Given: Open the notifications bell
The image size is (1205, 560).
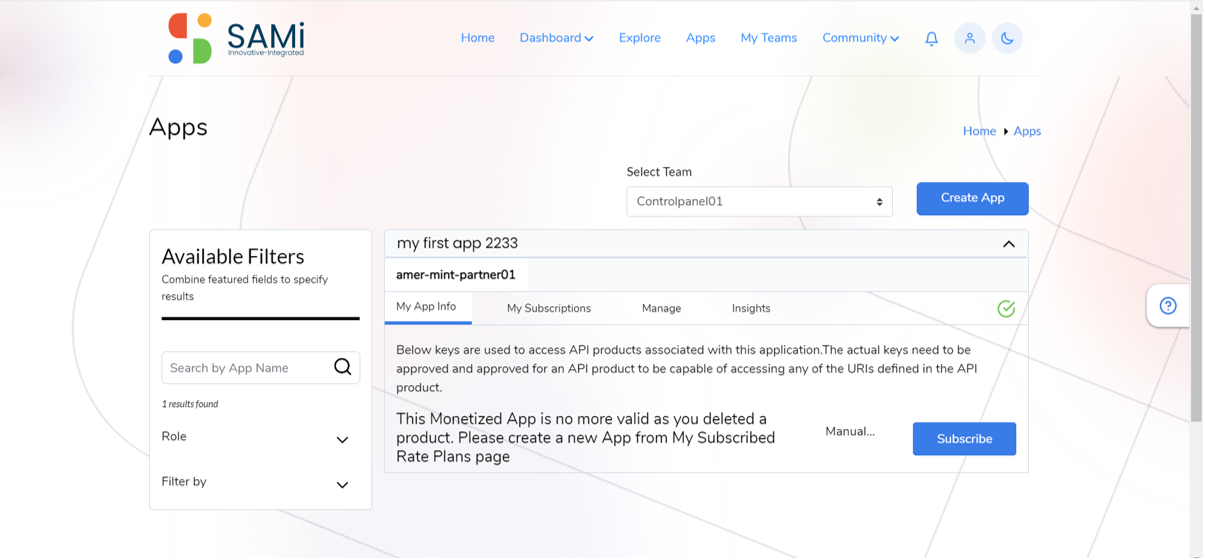Looking at the screenshot, I should 931,39.
